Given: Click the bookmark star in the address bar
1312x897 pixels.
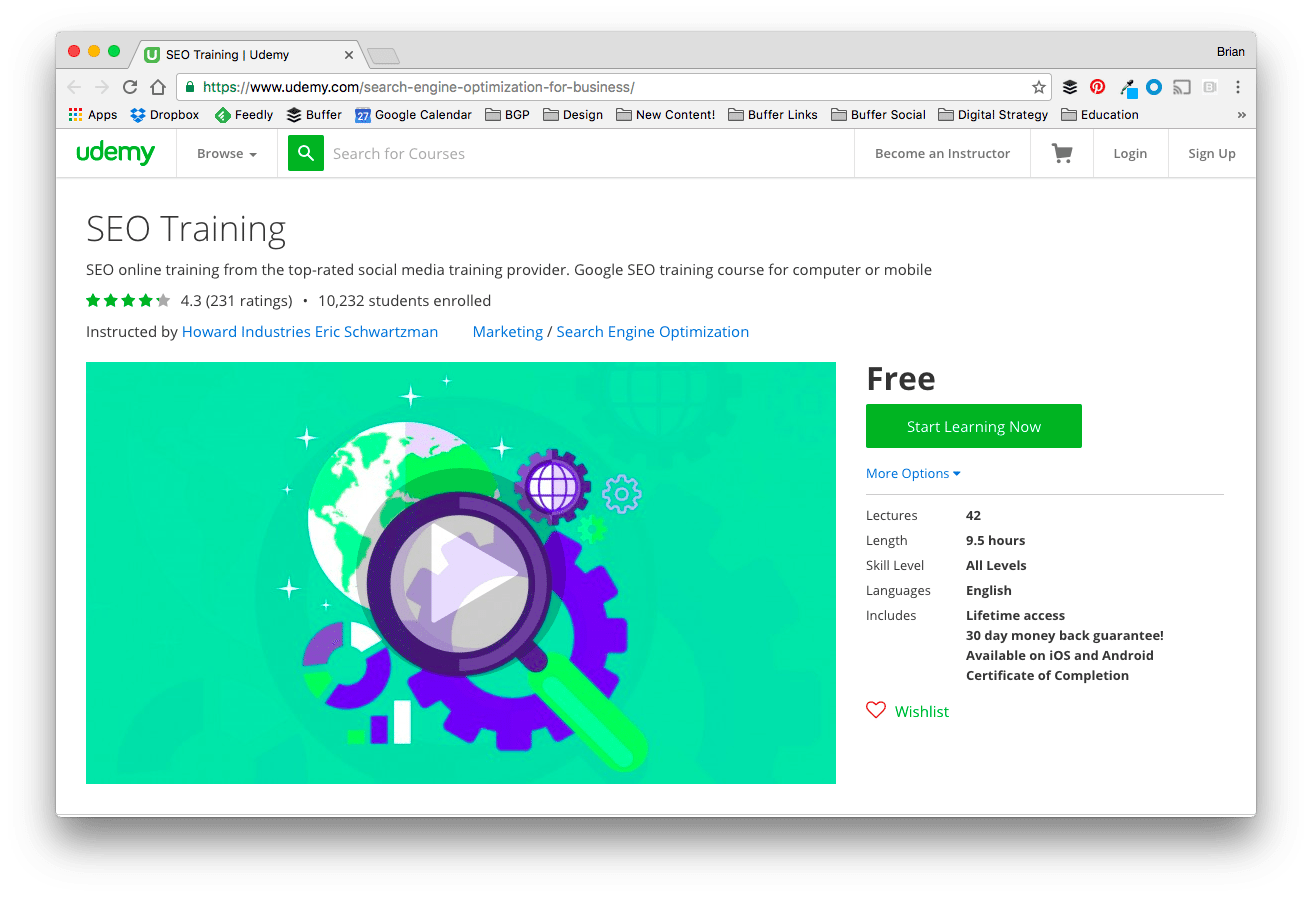Looking at the screenshot, I should pyautogui.click(x=1038, y=87).
